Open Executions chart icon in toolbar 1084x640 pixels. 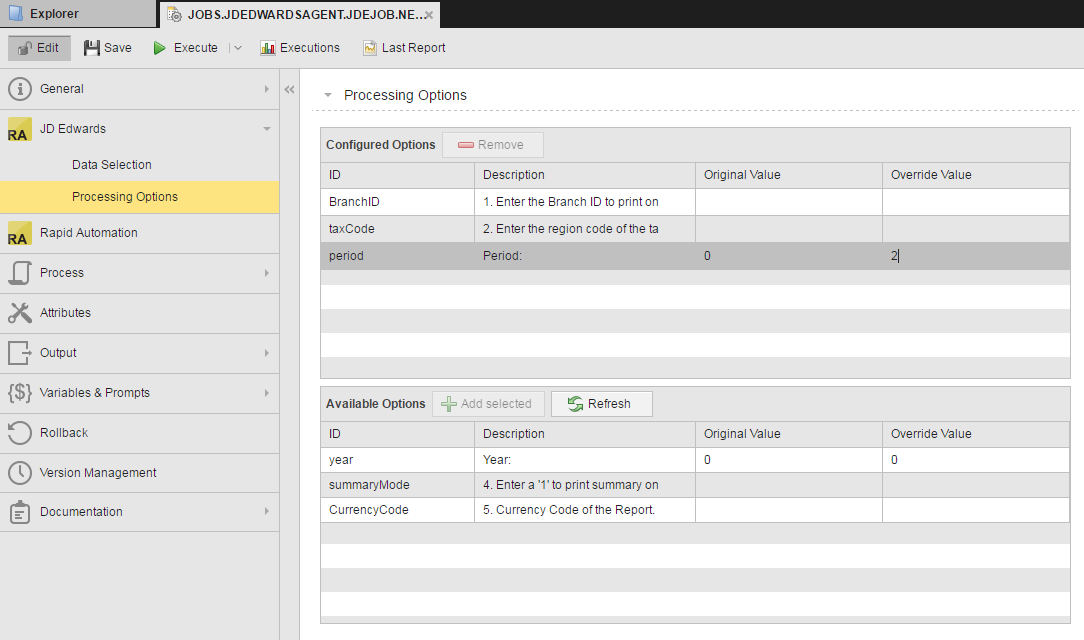268,48
